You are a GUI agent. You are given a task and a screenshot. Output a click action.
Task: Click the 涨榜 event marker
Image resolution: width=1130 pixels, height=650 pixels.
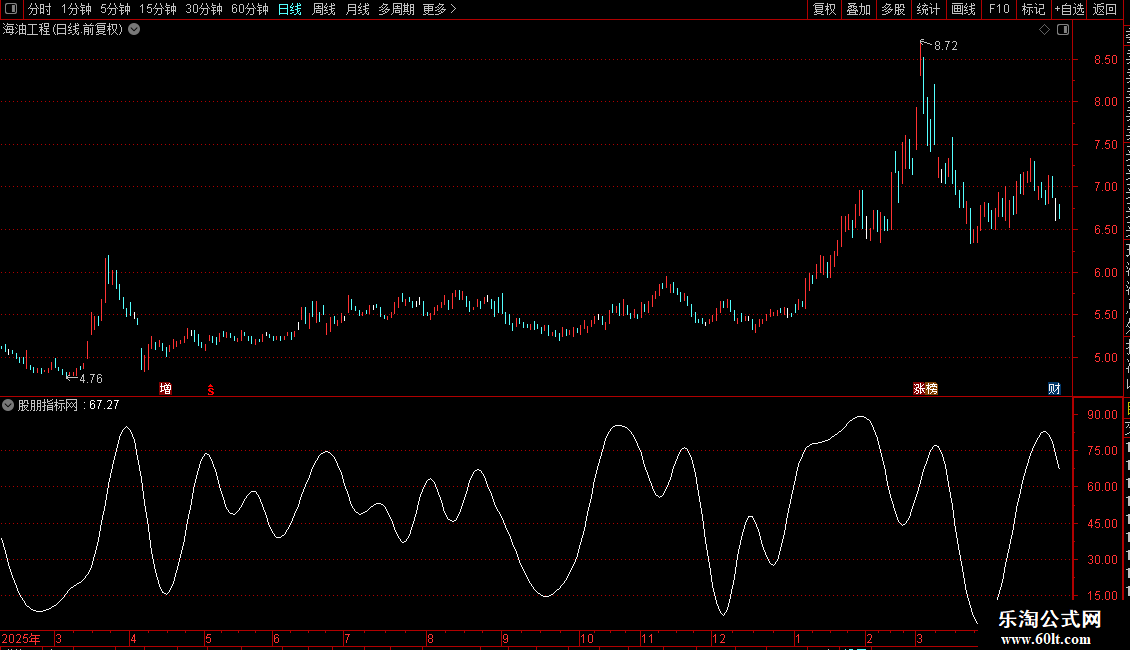[925, 389]
